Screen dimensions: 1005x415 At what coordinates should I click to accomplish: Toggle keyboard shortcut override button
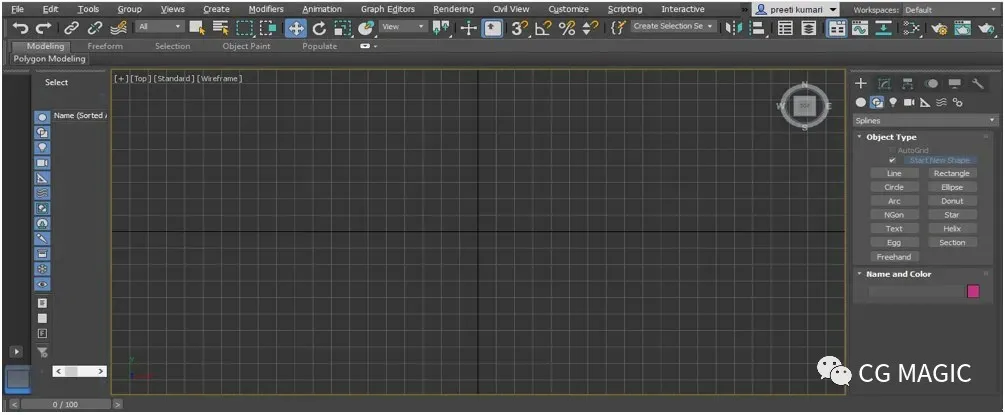[492, 28]
